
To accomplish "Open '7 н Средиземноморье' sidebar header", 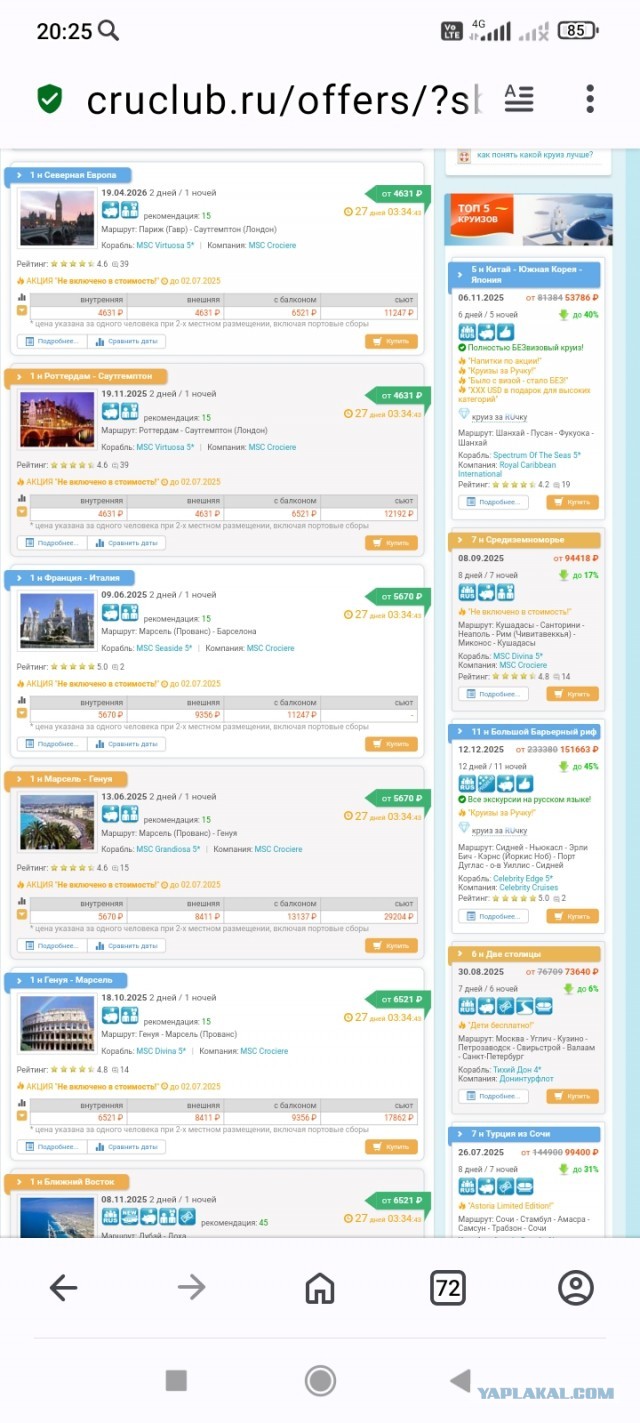I will coord(525,540).
